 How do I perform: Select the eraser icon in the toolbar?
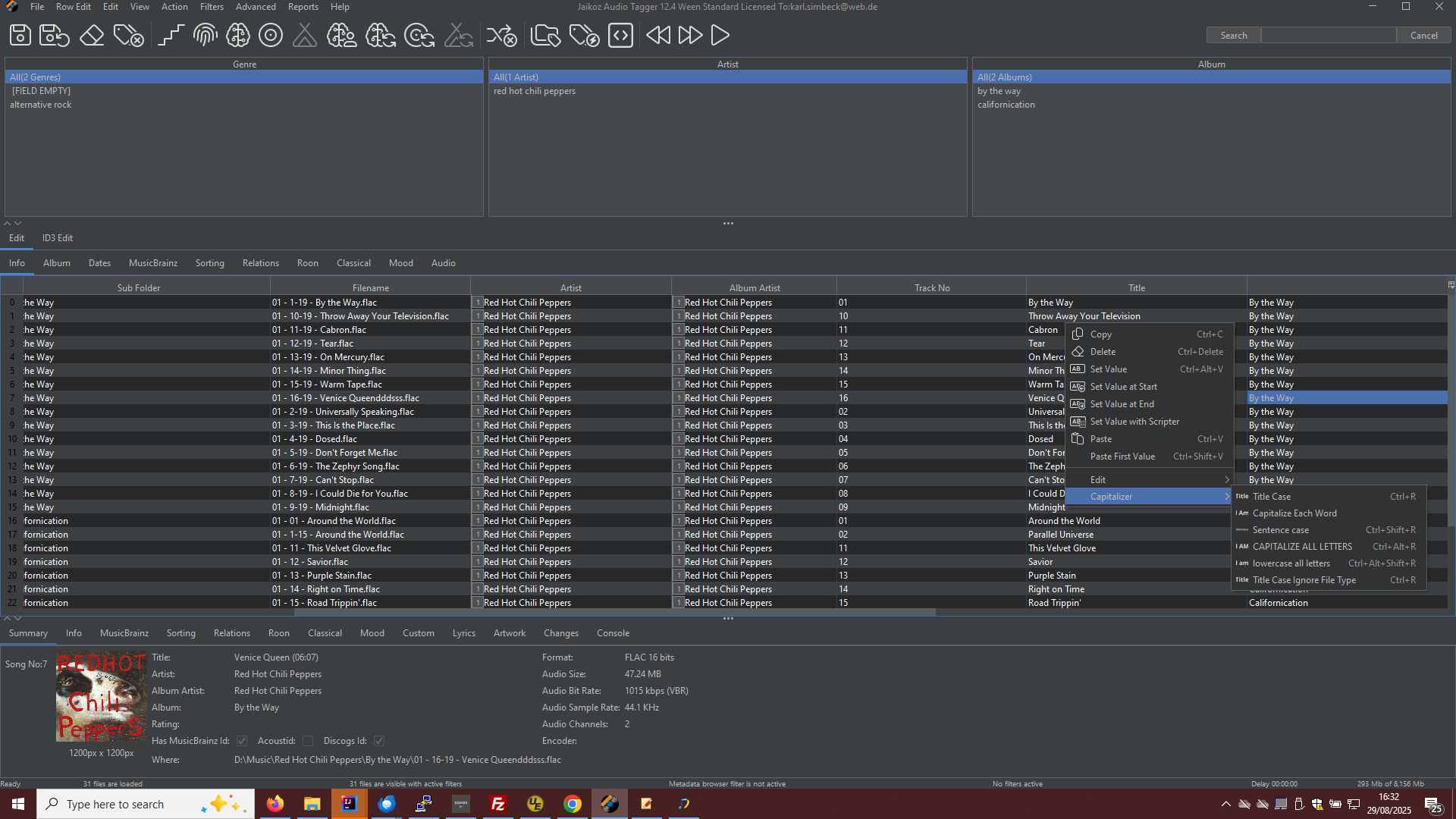[x=92, y=36]
